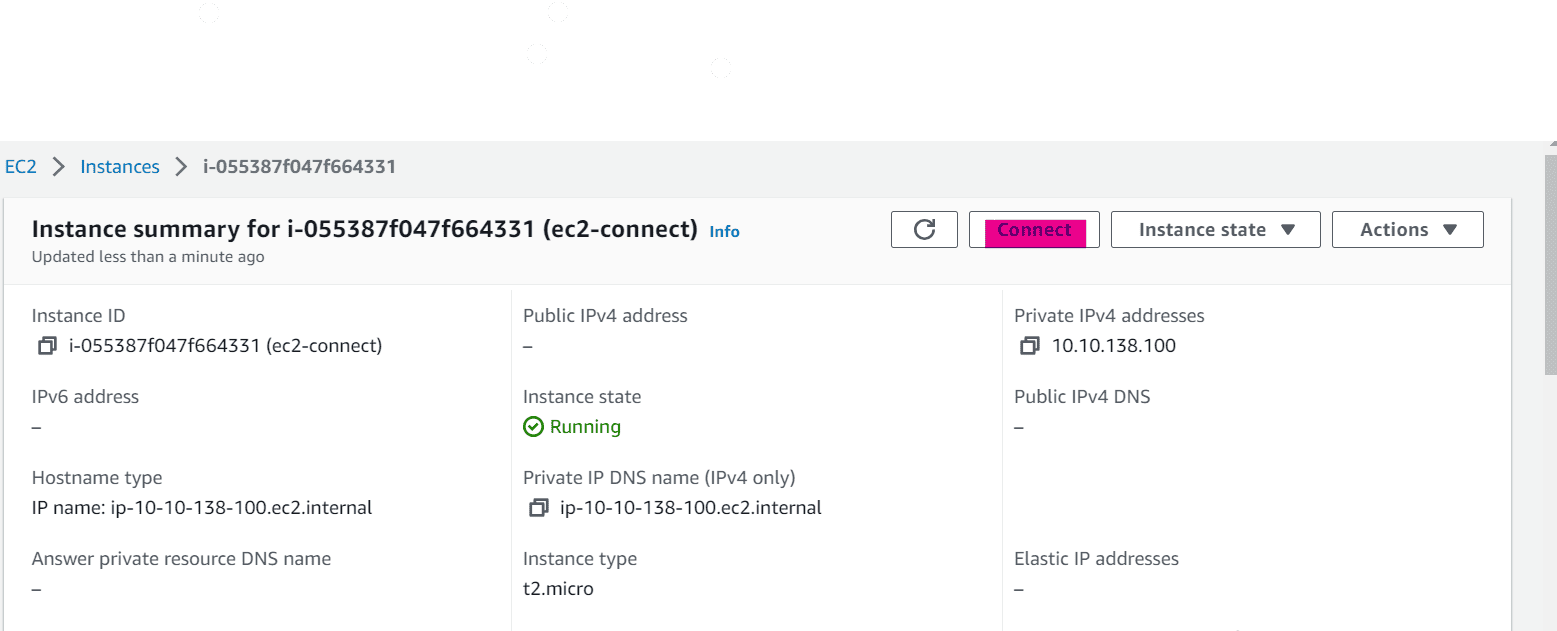Navigate to Instances breadcrumb link

(120, 167)
